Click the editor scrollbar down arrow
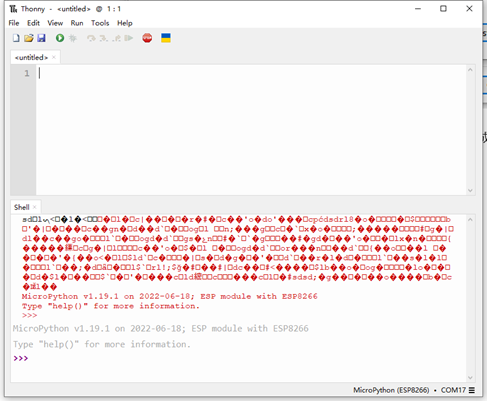 (x=470, y=190)
